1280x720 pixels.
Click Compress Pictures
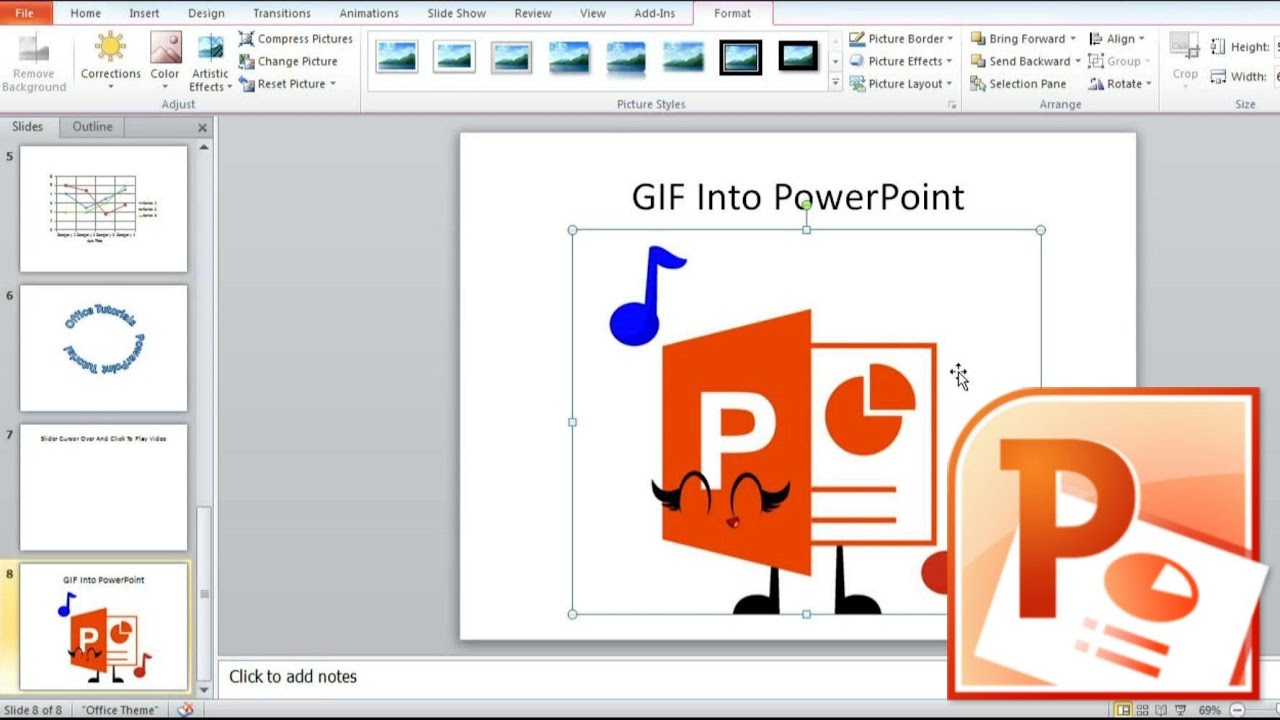pyautogui.click(x=295, y=39)
